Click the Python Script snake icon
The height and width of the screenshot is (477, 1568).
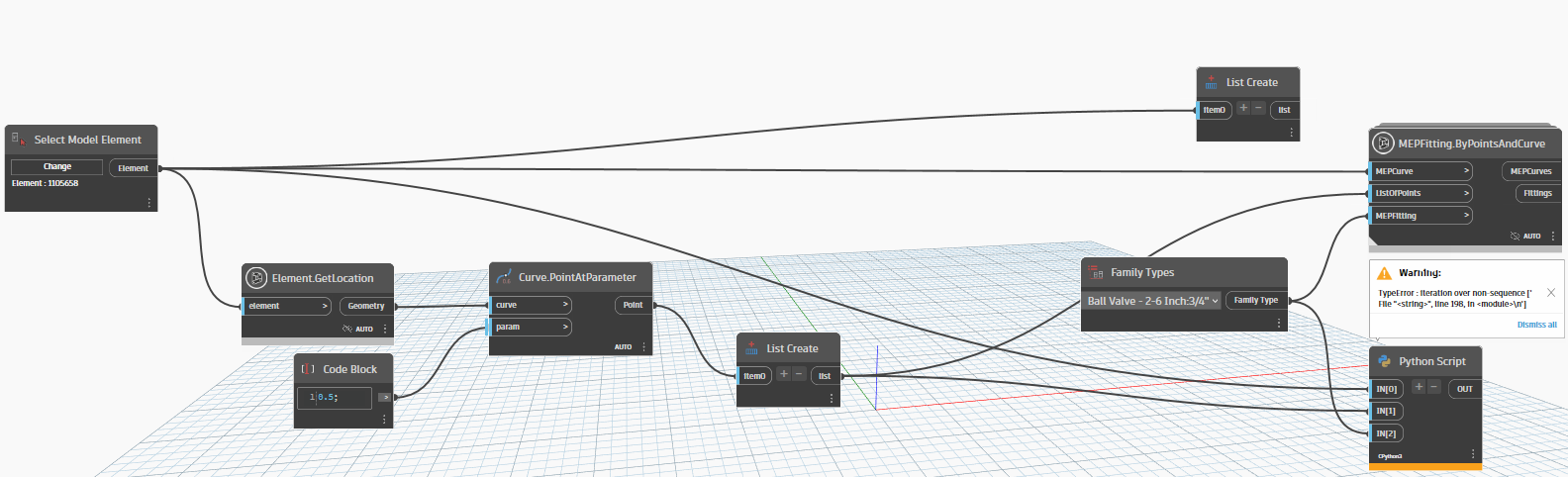tap(1384, 361)
